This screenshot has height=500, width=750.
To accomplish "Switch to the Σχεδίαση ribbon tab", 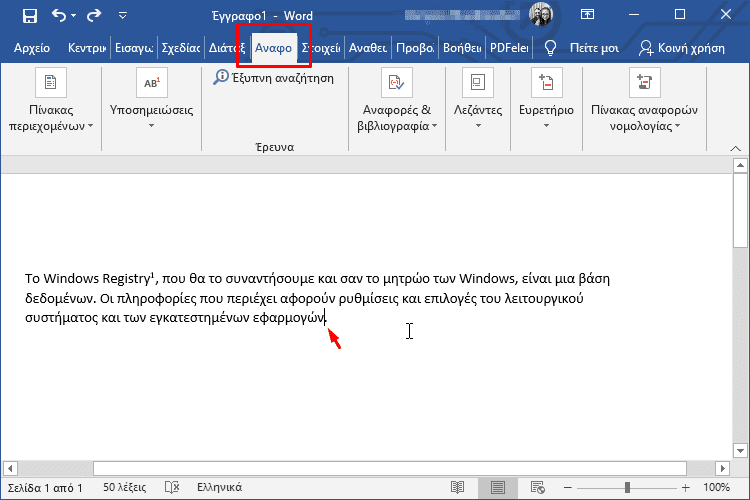I will click(180, 48).
